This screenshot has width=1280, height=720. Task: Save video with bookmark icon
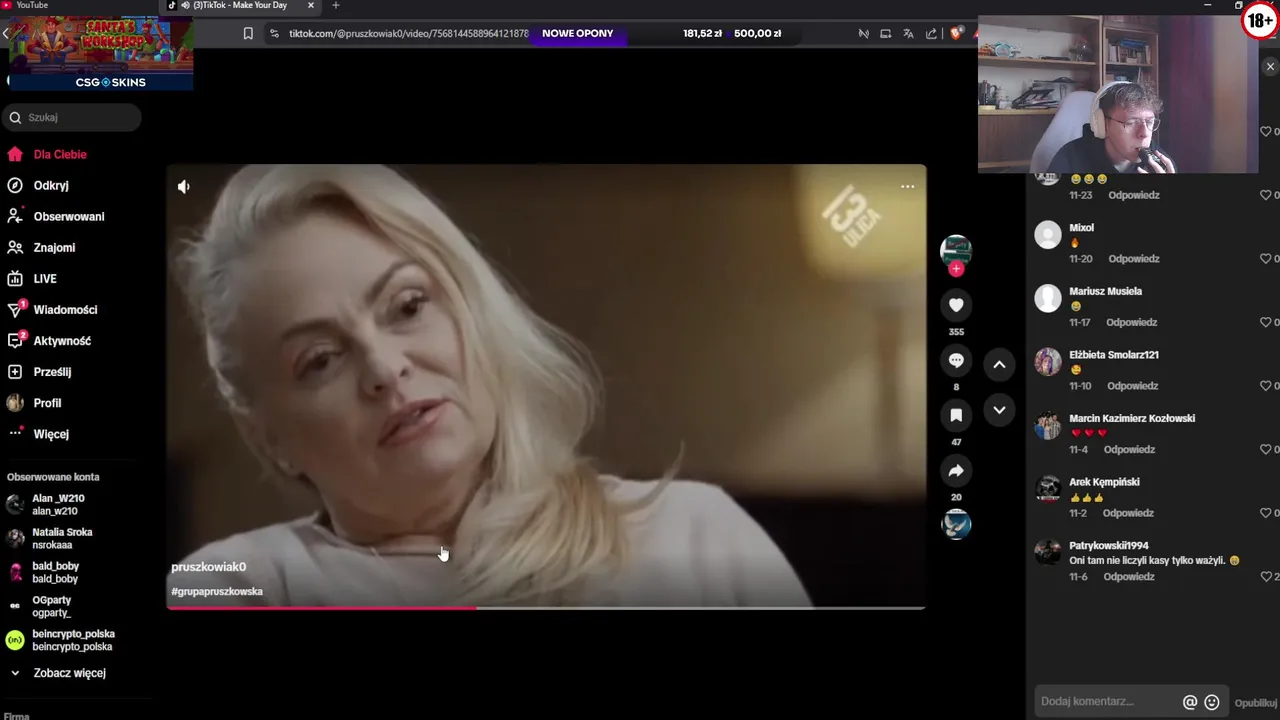pyautogui.click(x=956, y=415)
